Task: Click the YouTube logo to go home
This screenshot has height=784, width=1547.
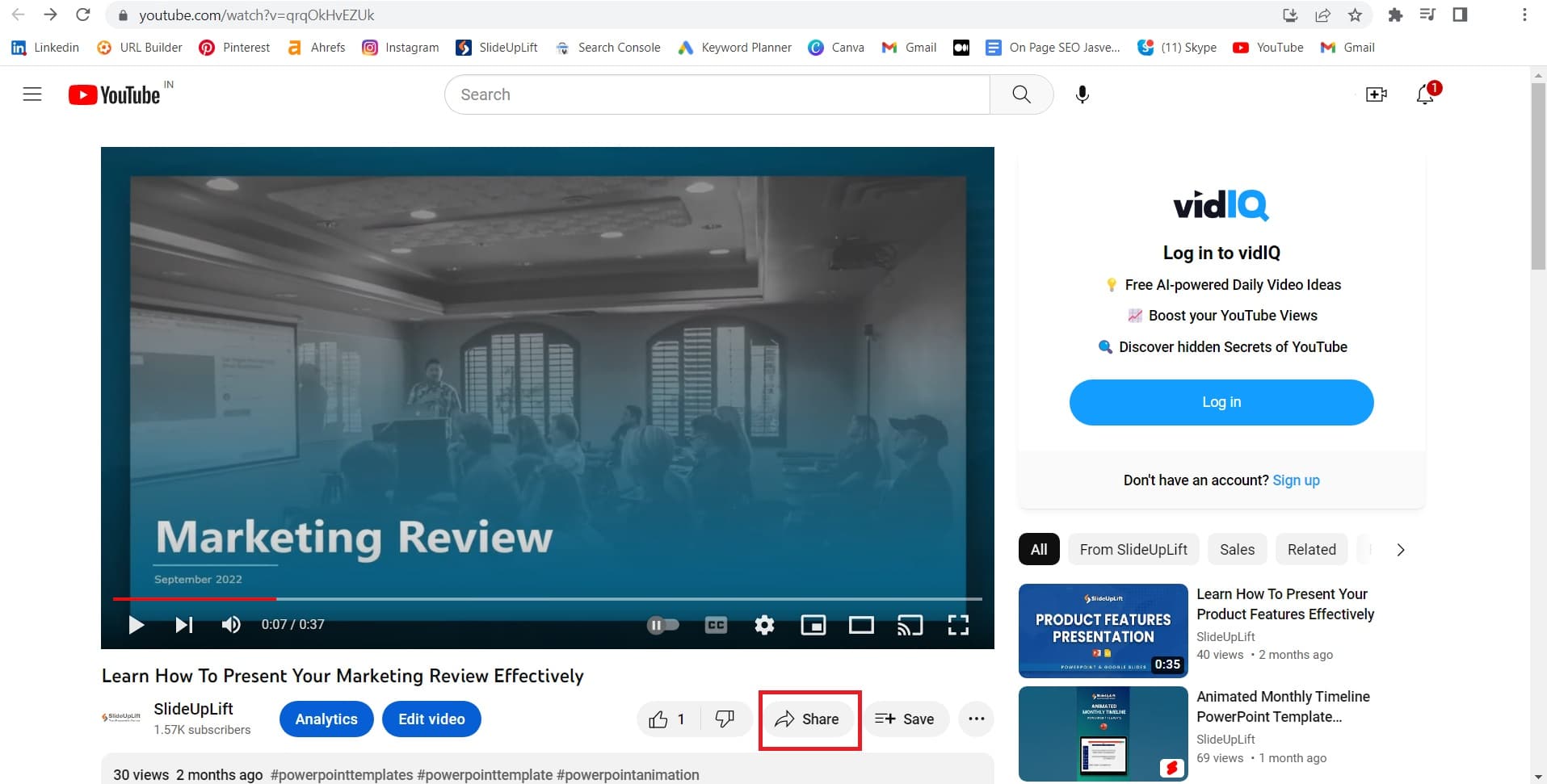Action: click(117, 94)
